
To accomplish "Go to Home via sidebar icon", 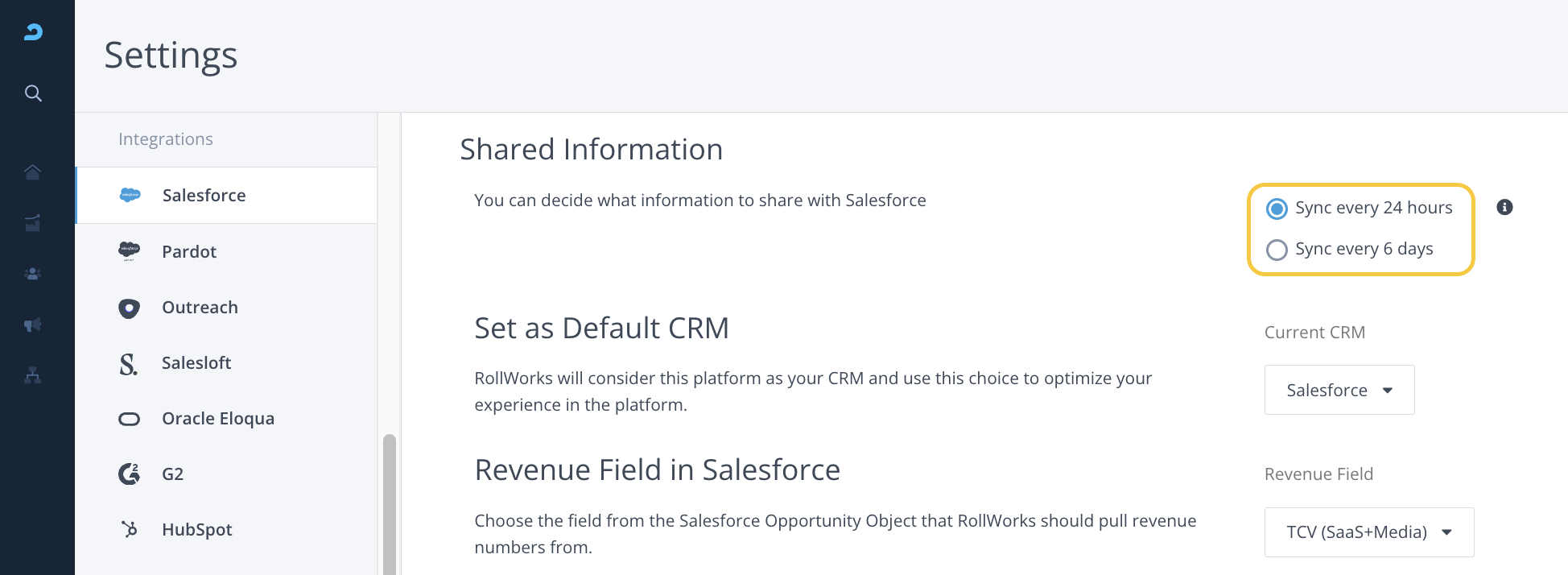I will tap(33, 172).
